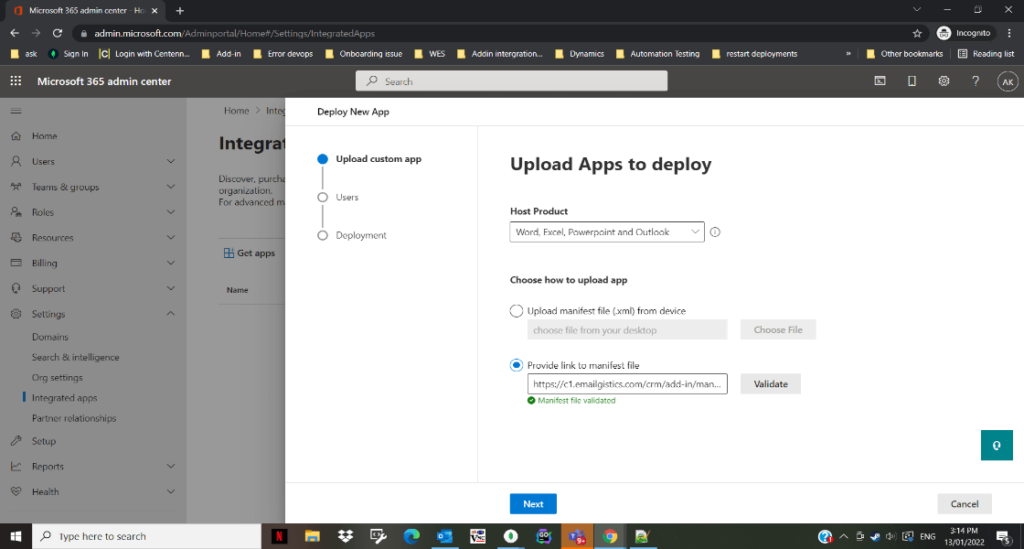This screenshot has height=549, width=1024.
Task: Open the Other bookmarks folder
Action: (x=904, y=54)
